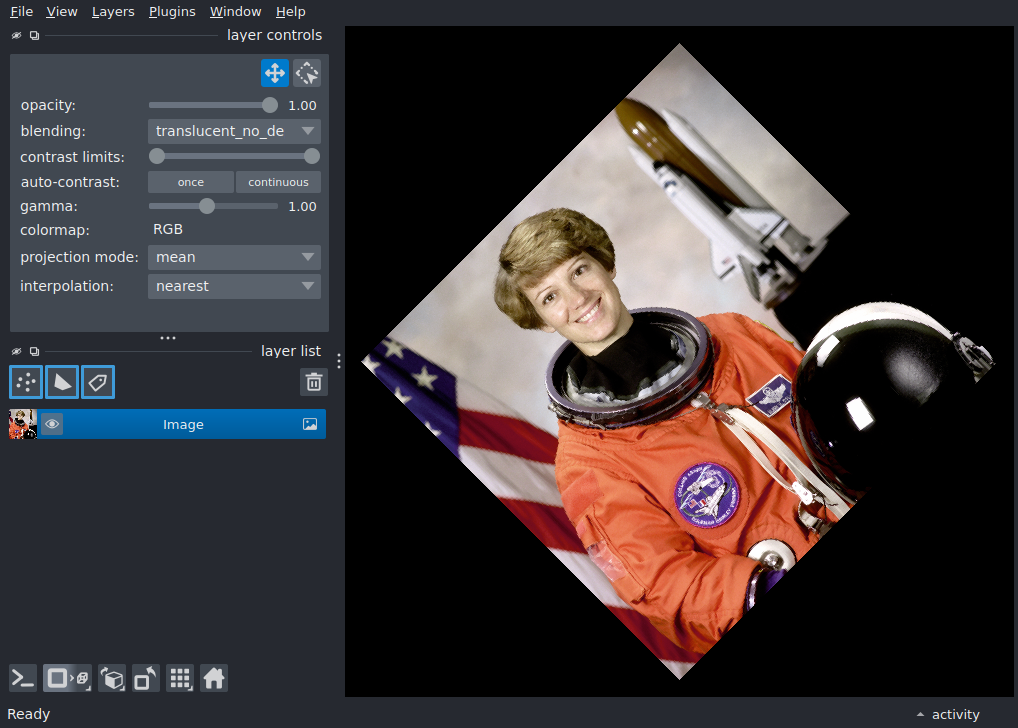Open the File menu
Viewport: 1018px width, 728px height.
(21, 12)
